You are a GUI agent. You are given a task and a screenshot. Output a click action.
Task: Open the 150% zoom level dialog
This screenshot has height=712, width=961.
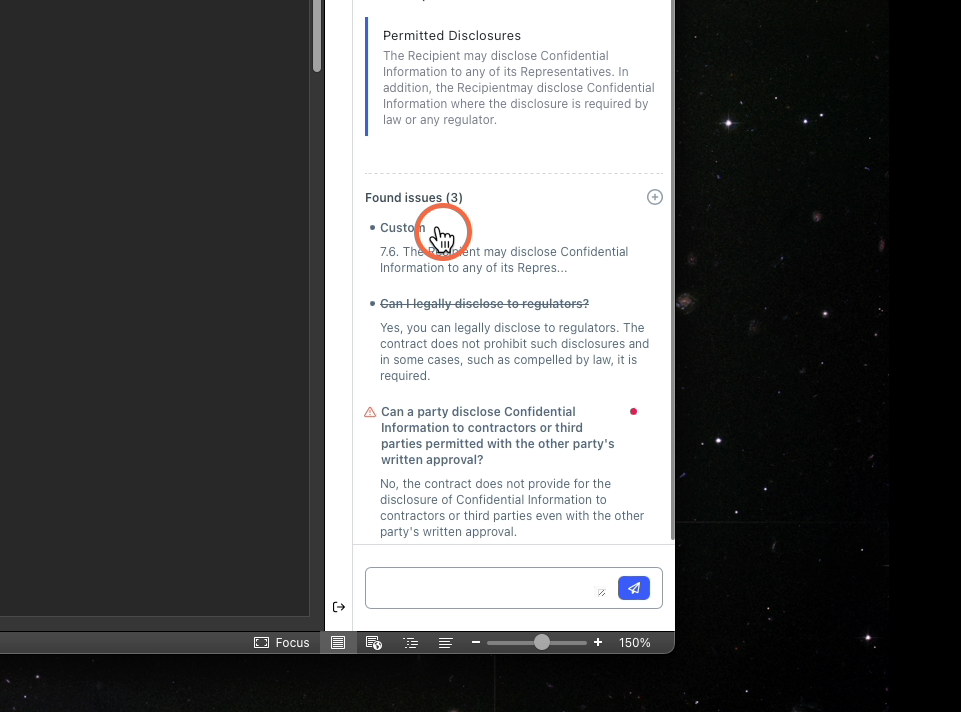click(x=634, y=643)
